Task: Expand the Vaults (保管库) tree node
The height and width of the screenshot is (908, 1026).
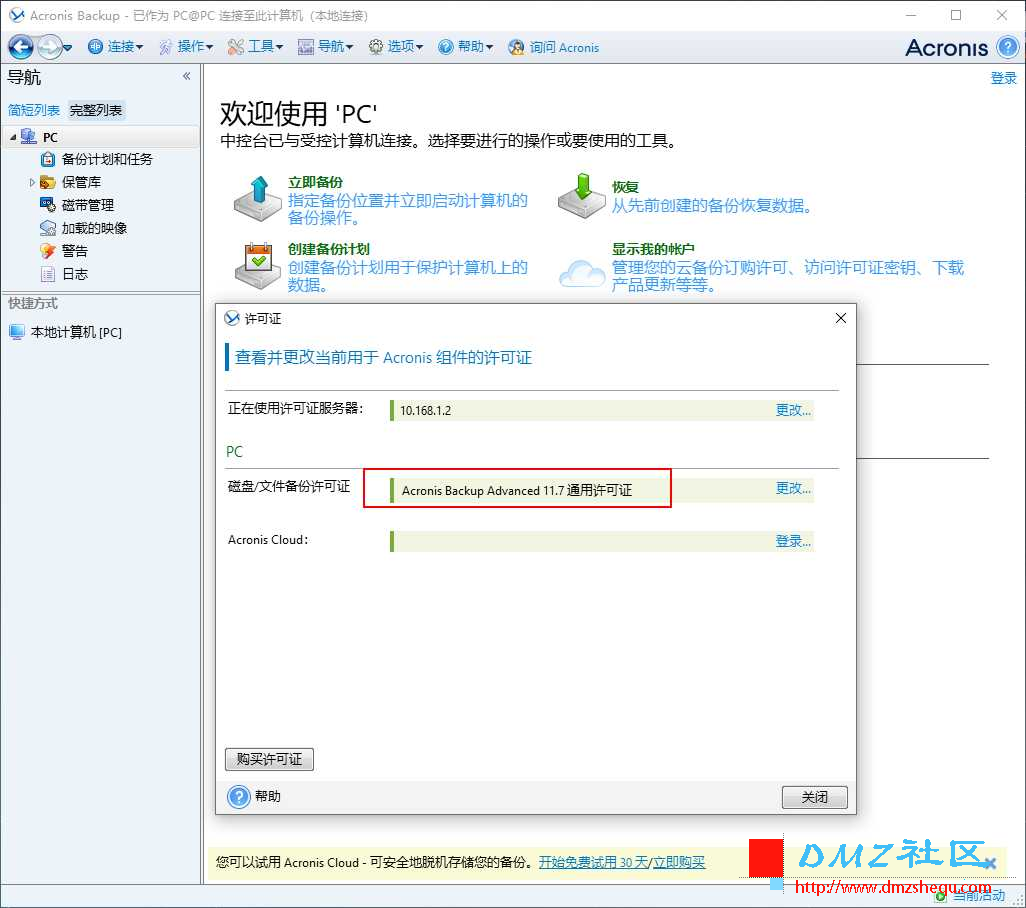Action: pos(32,182)
